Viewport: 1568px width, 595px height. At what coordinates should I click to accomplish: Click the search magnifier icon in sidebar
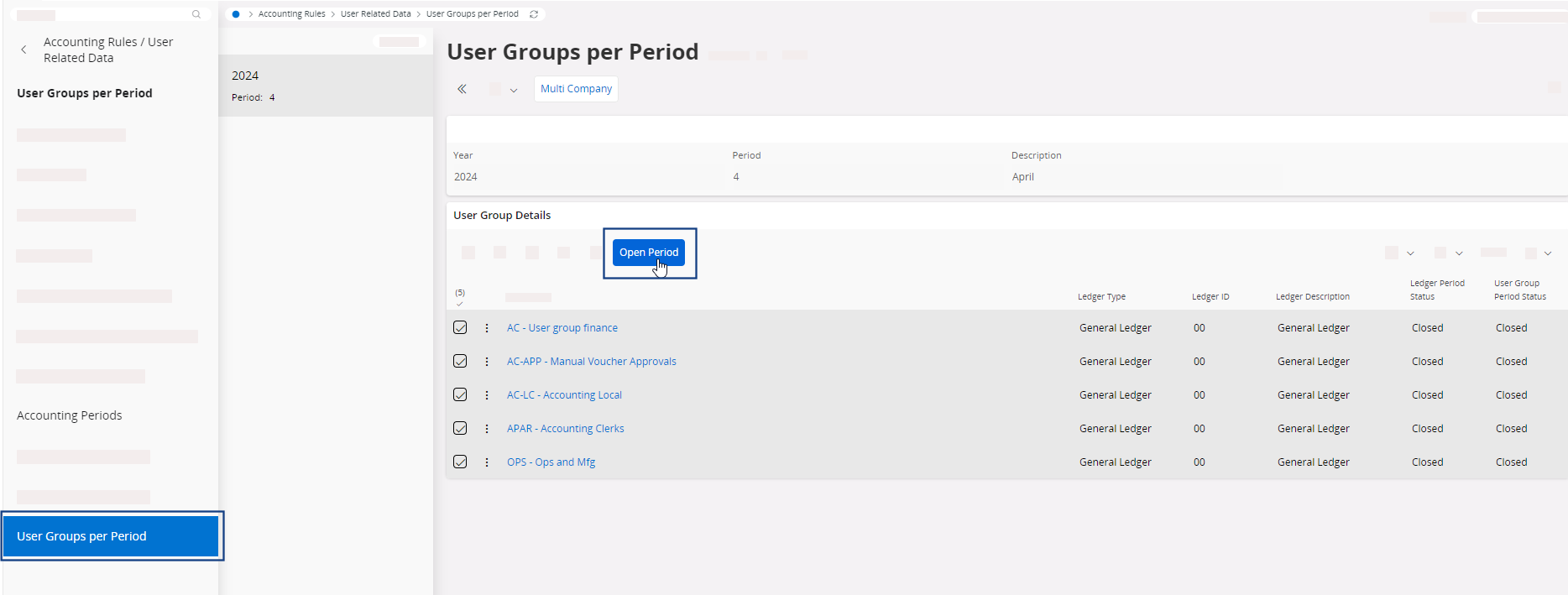point(196,14)
